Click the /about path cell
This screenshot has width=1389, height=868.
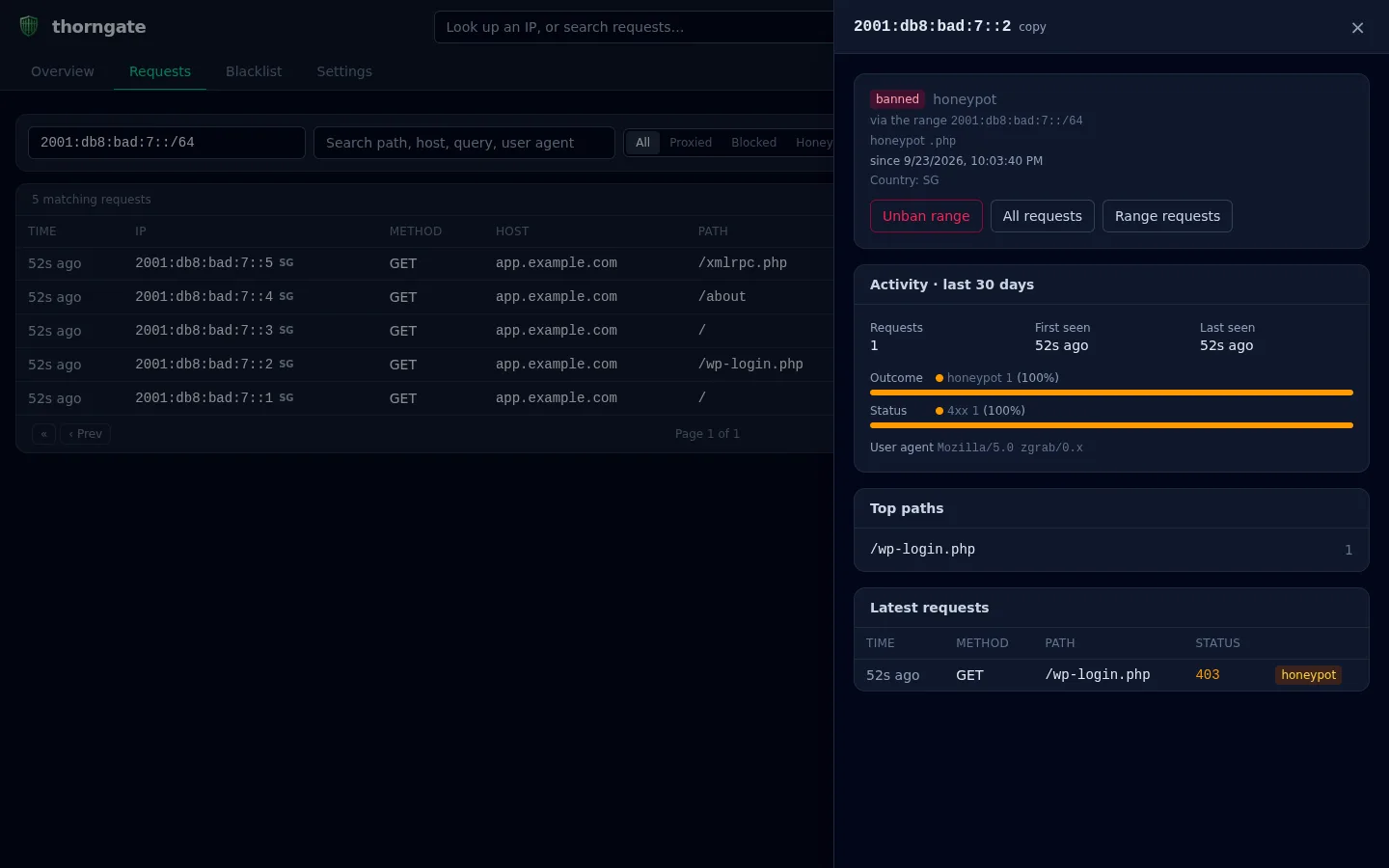point(722,297)
